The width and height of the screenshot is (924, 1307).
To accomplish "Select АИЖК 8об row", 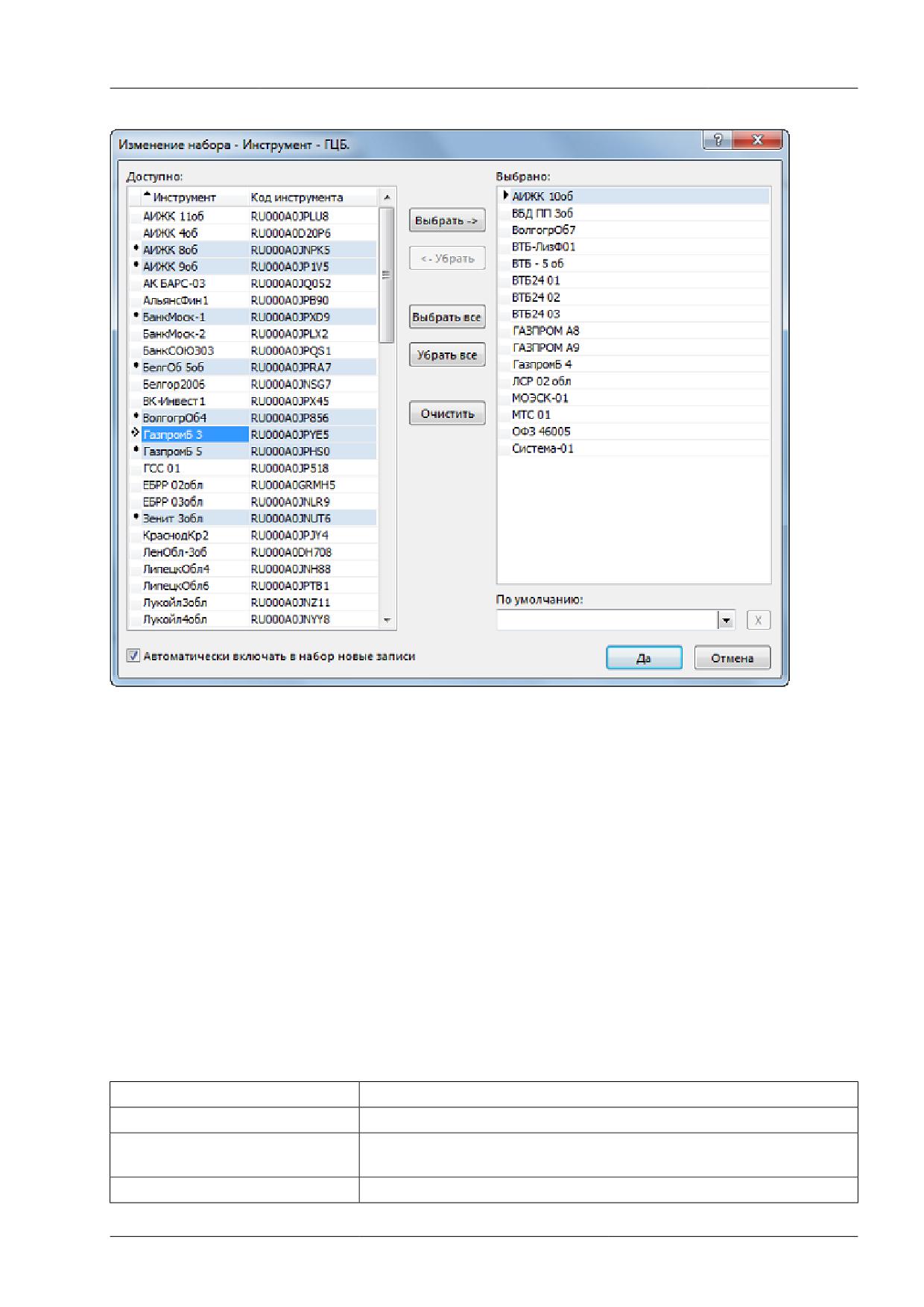I will (253, 250).
